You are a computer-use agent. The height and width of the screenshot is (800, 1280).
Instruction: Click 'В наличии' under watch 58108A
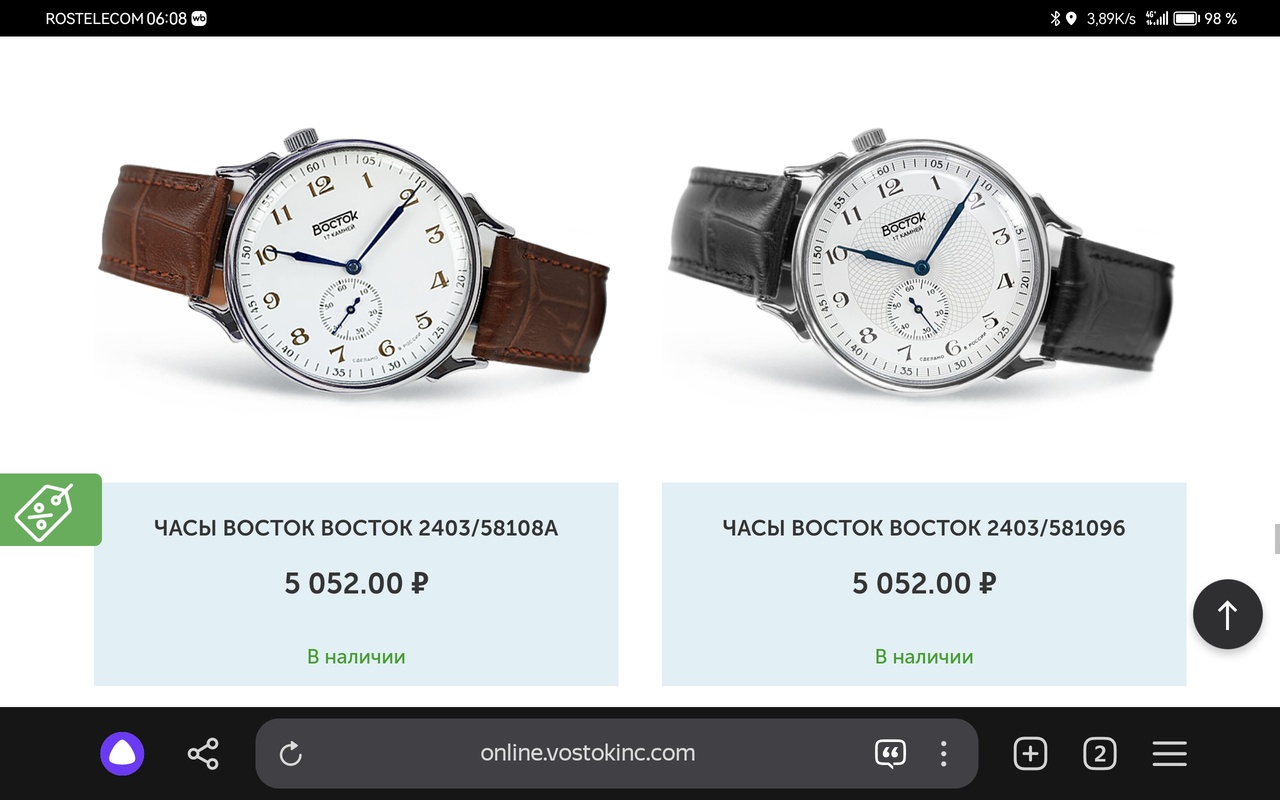coord(356,657)
